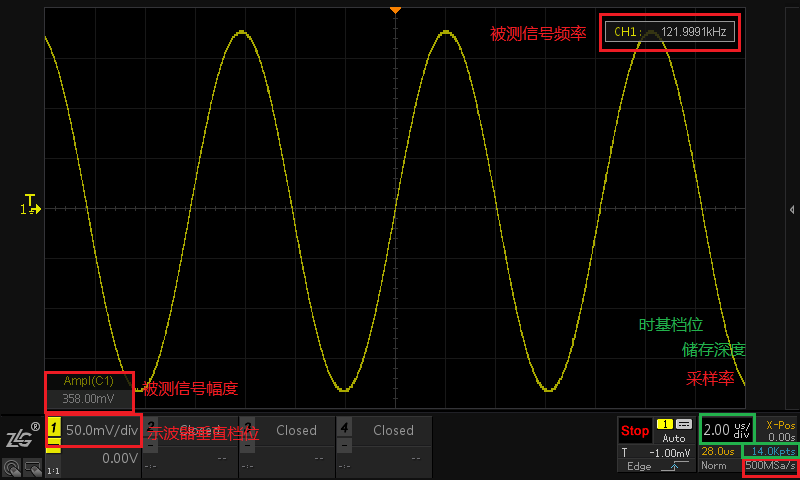The height and width of the screenshot is (480, 800).
Task: Click the zoom window icon at bottom left
Action: point(33,466)
